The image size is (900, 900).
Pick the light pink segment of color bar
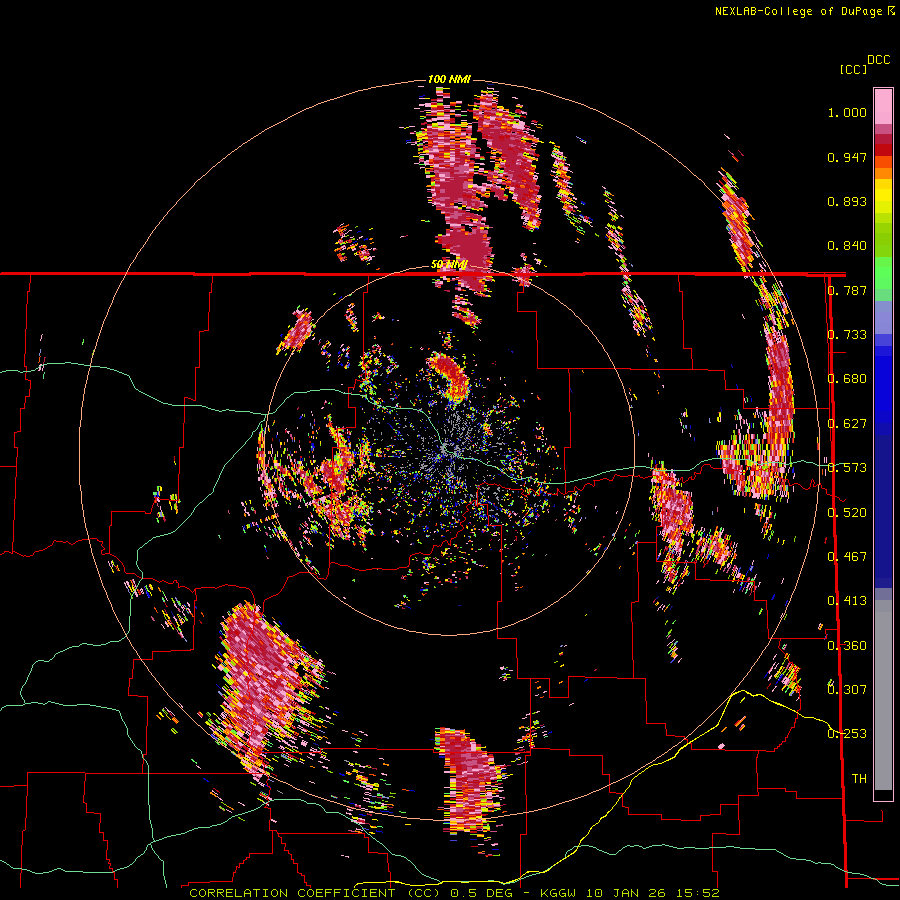tap(883, 106)
